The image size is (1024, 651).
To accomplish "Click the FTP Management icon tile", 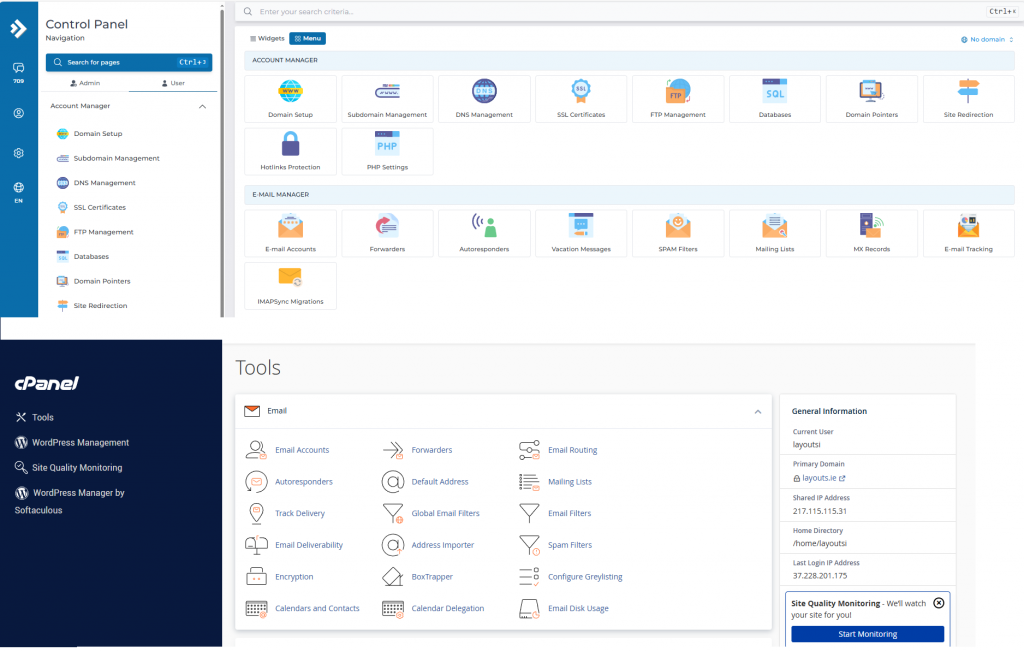I will (678, 98).
